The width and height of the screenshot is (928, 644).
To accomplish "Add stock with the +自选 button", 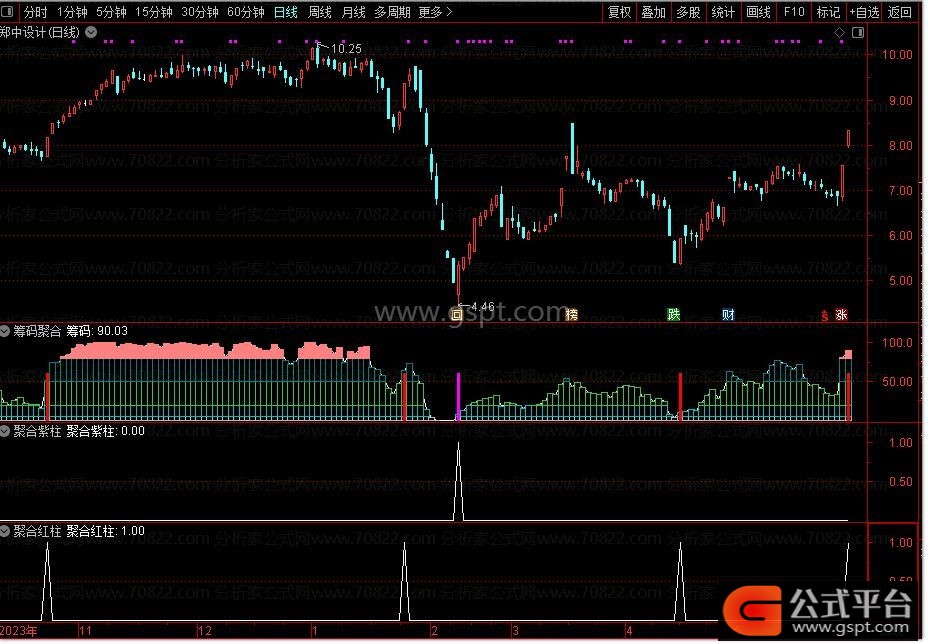I will [x=865, y=12].
